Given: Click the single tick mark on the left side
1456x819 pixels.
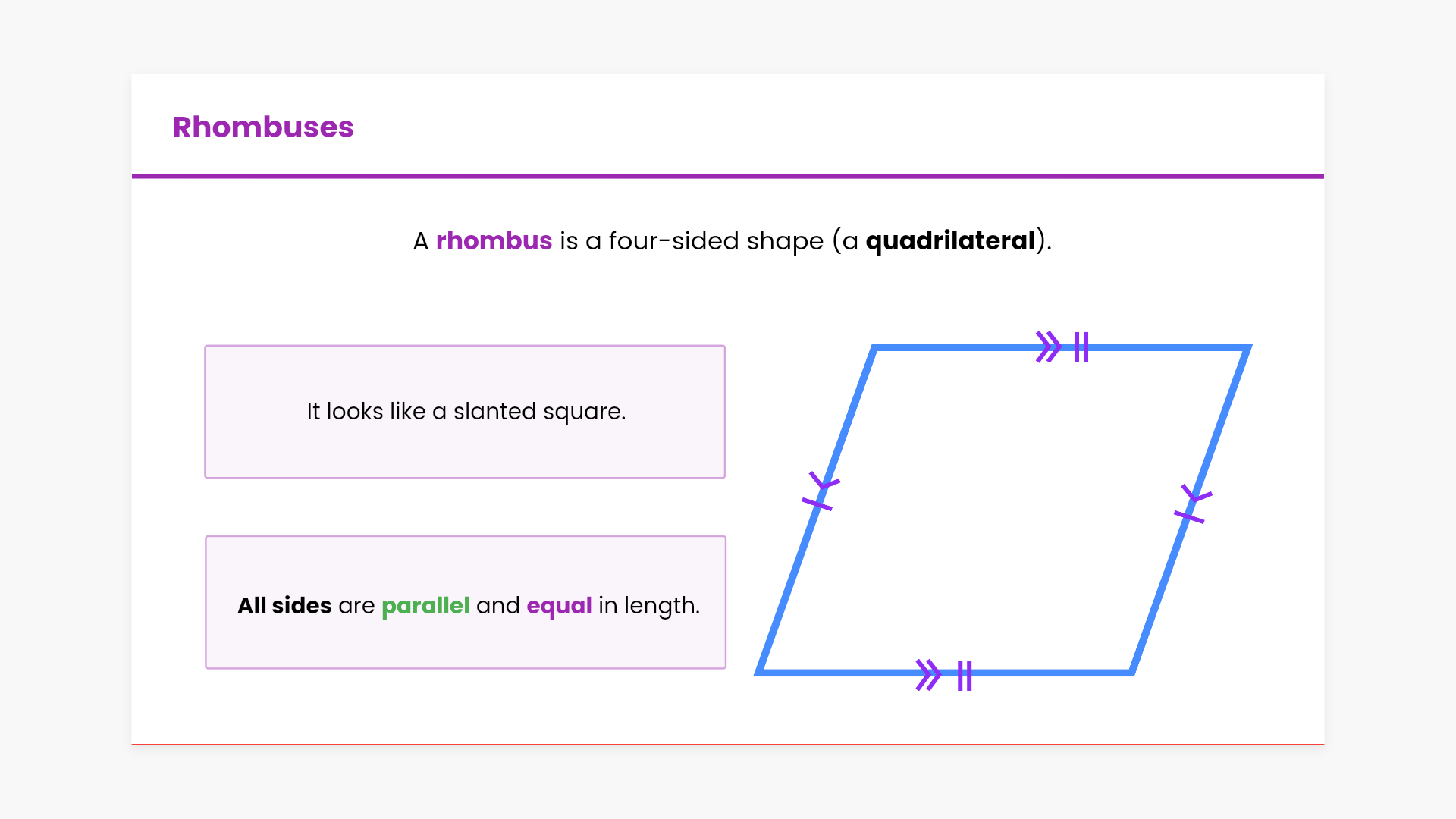Looking at the screenshot, I should pyautogui.click(x=817, y=504).
